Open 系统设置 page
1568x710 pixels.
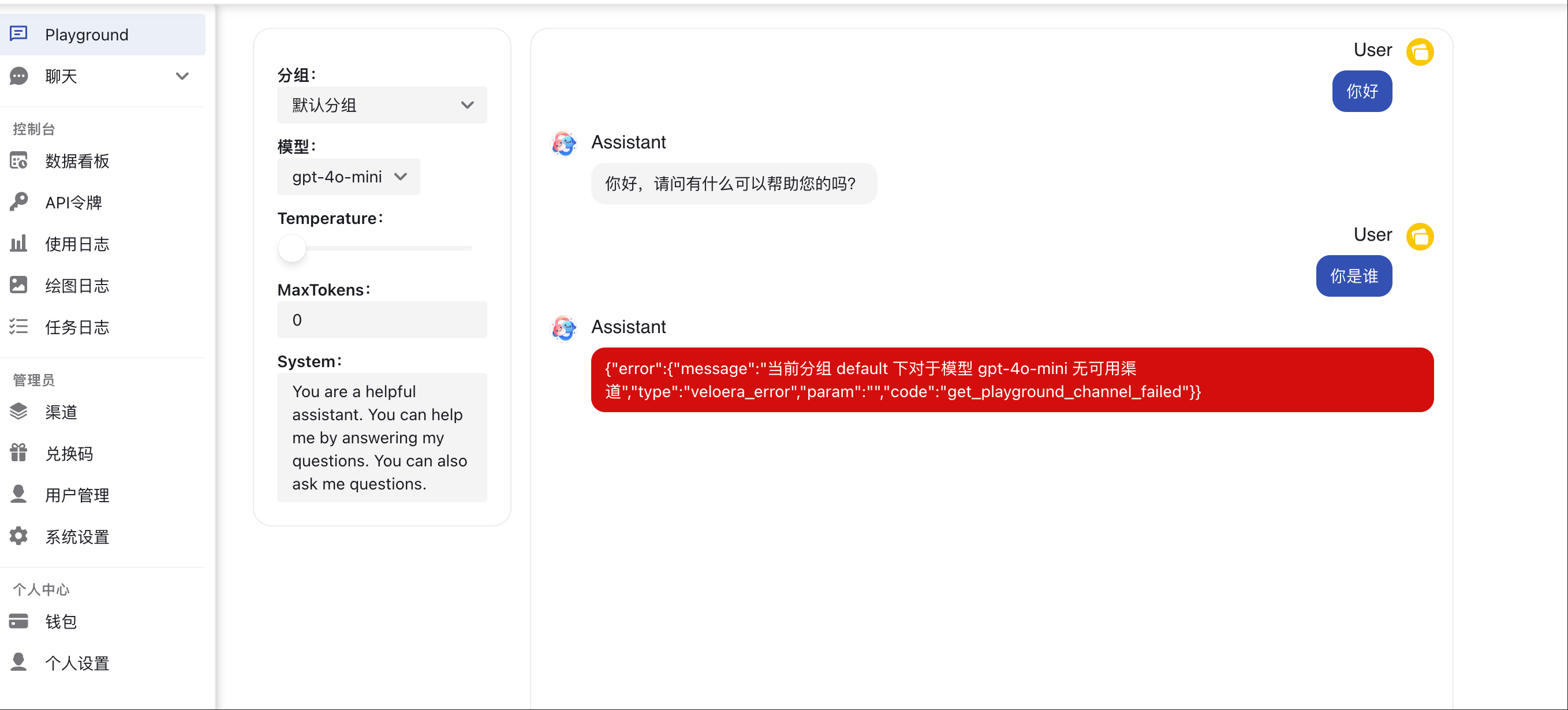[x=103, y=537]
